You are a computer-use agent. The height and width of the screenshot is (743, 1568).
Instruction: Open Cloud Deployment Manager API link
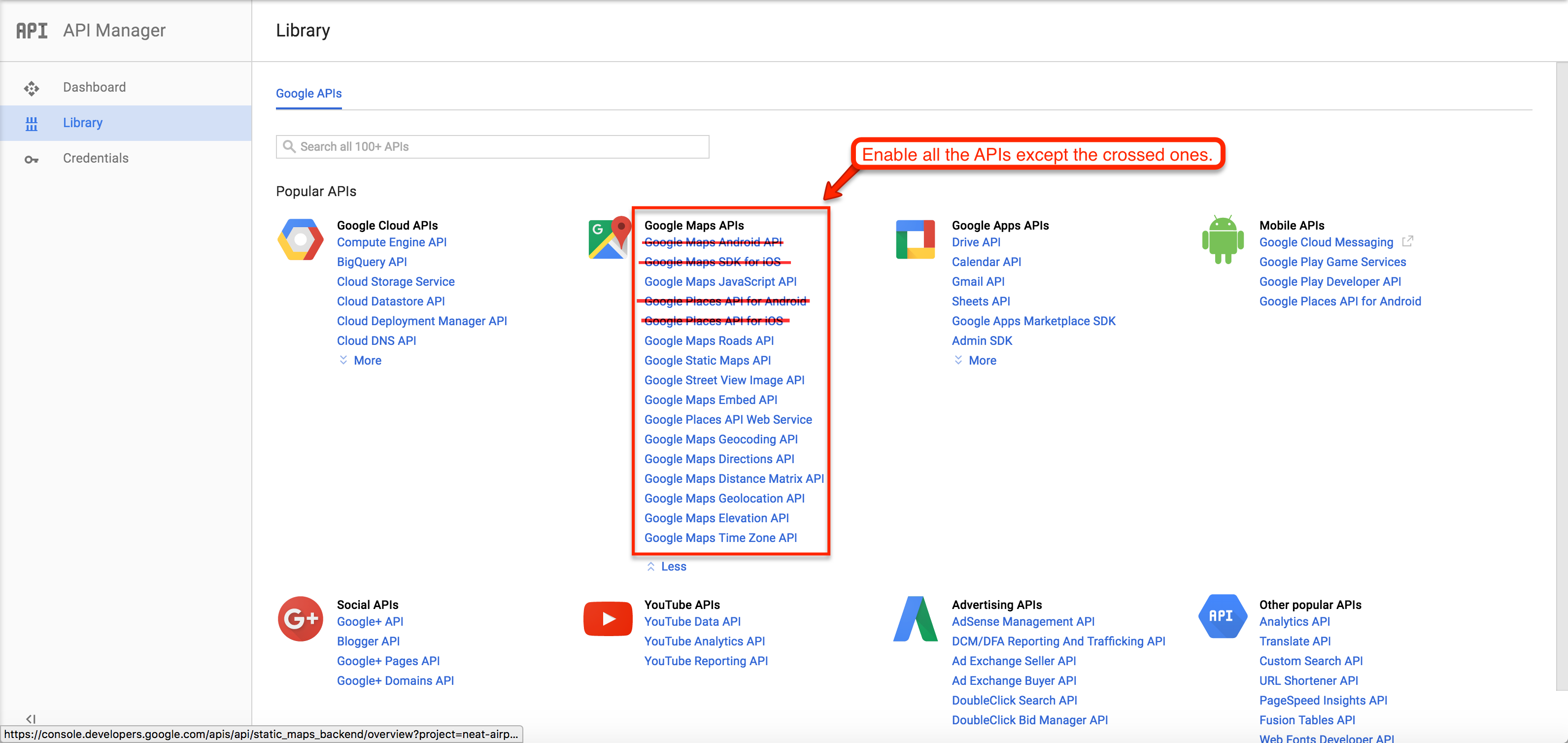tap(422, 321)
